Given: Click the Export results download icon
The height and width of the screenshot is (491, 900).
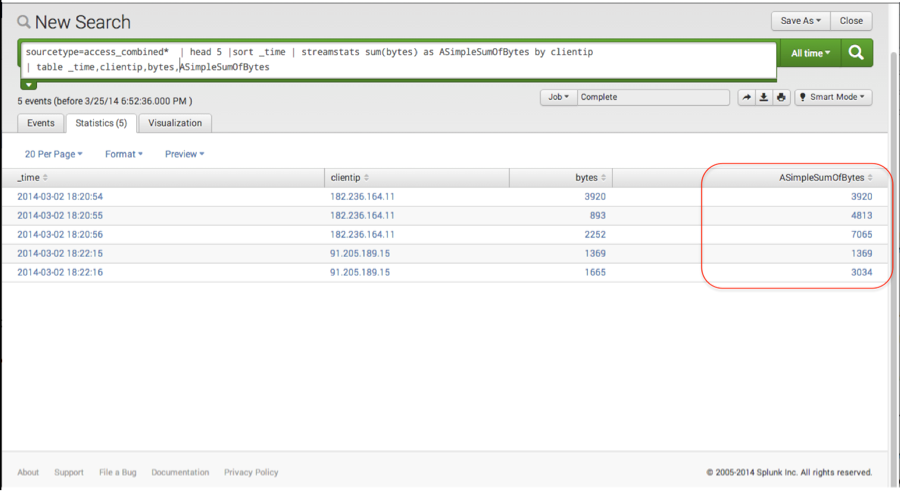Looking at the screenshot, I should pos(764,97).
